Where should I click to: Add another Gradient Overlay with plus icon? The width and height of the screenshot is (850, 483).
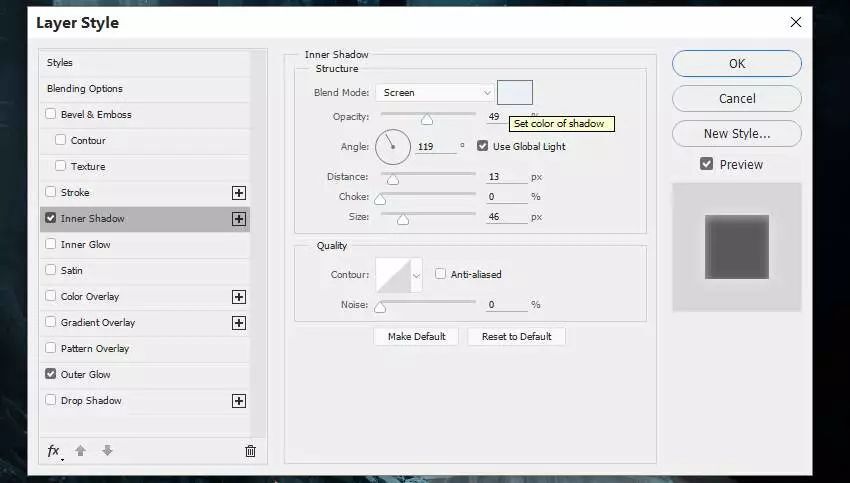[x=239, y=323]
